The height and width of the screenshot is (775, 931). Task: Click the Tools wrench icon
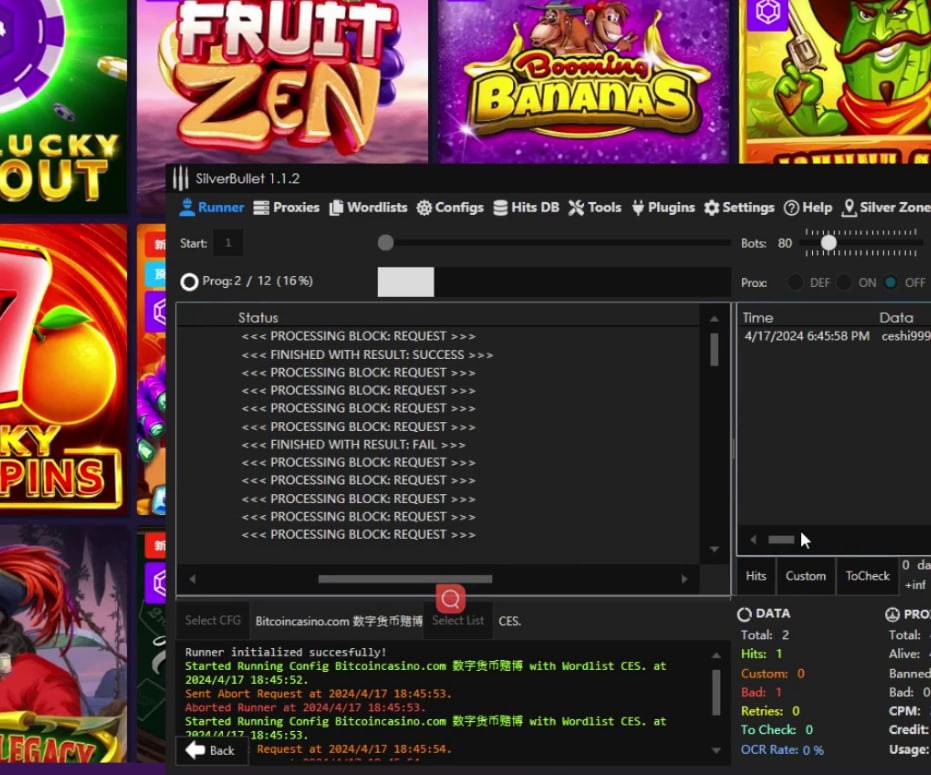coord(576,208)
